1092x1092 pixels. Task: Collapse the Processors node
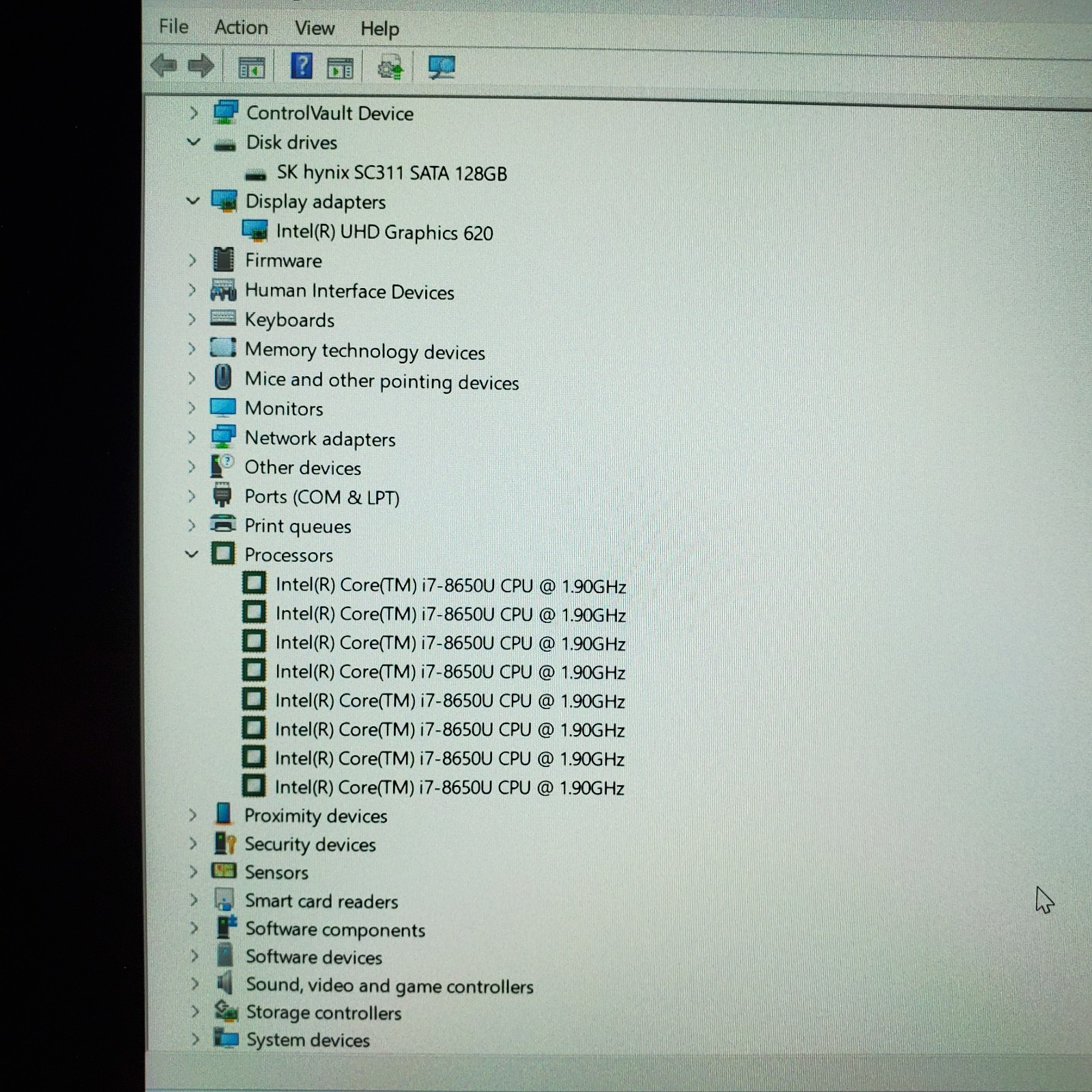[192, 554]
